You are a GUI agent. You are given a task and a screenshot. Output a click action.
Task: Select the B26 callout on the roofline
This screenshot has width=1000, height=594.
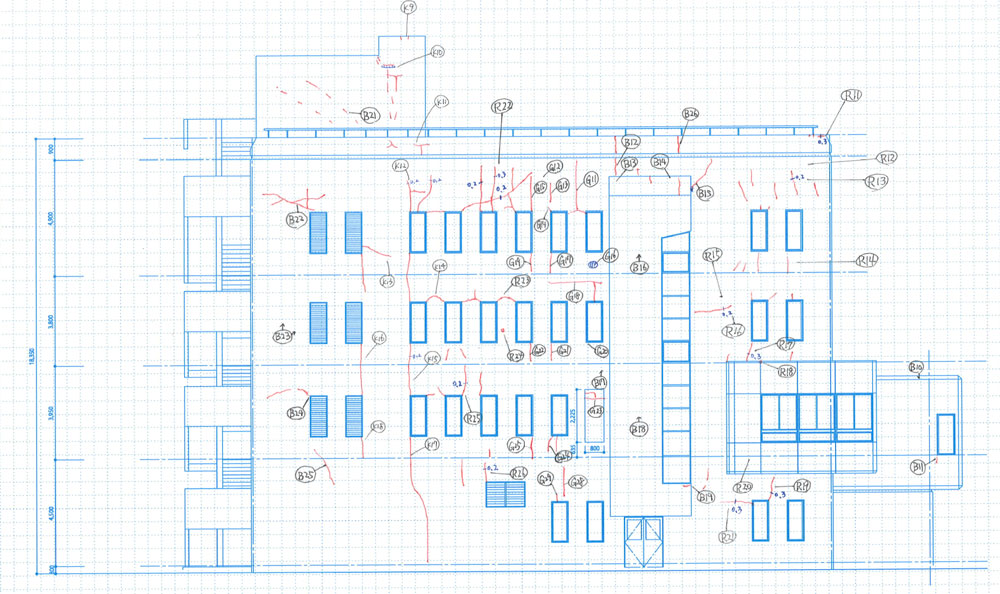click(690, 114)
